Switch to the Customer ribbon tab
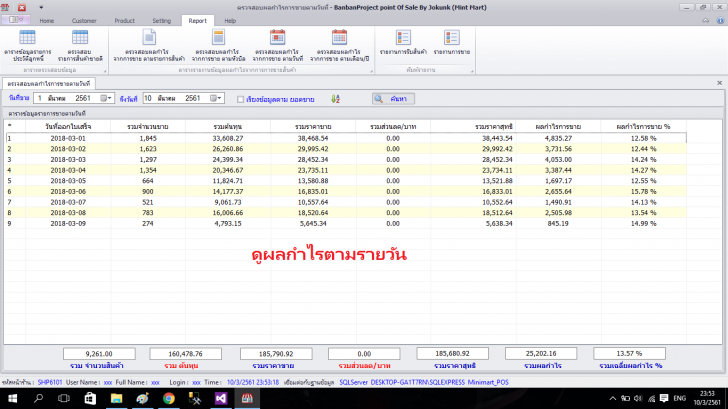This screenshot has height=409, width=728. pyautogui.click(x=84, y=21)
